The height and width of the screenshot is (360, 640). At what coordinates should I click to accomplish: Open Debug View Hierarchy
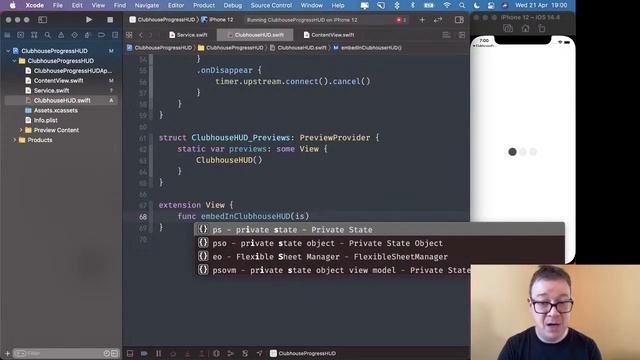[216, 353]
